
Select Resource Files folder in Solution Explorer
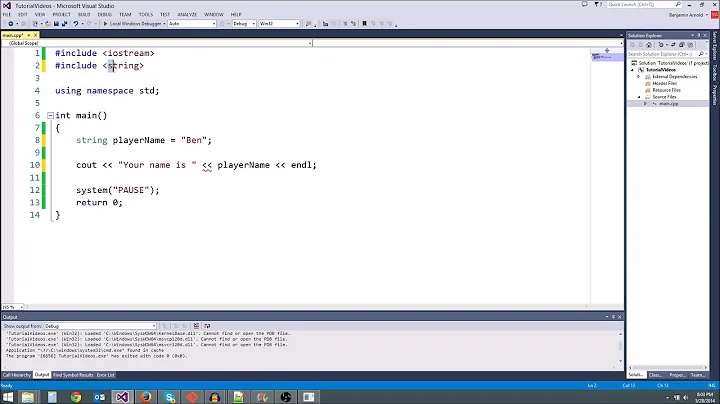(x=666, y=90)
